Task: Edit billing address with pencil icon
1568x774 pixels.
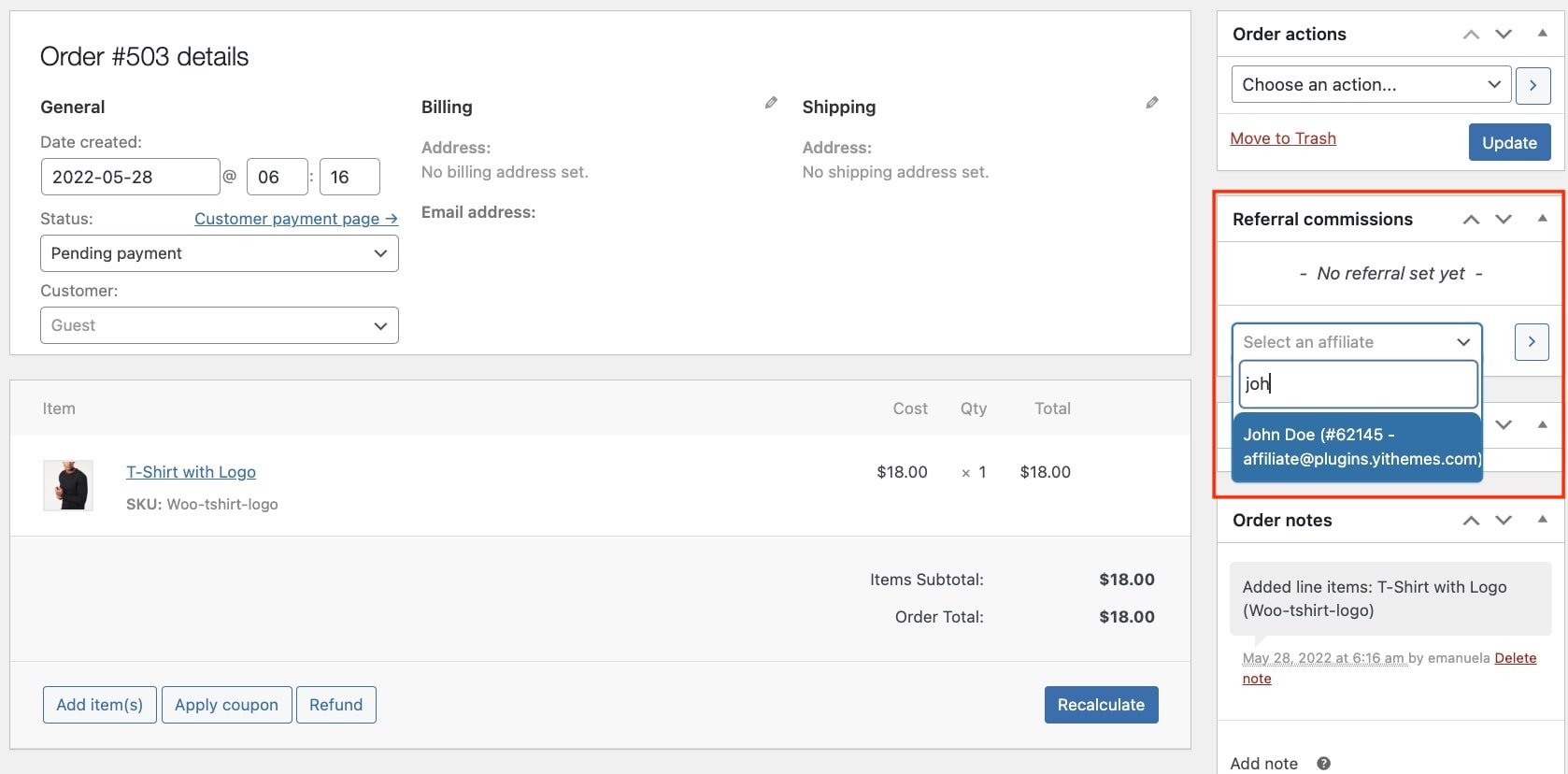Action: coord(771,103)
